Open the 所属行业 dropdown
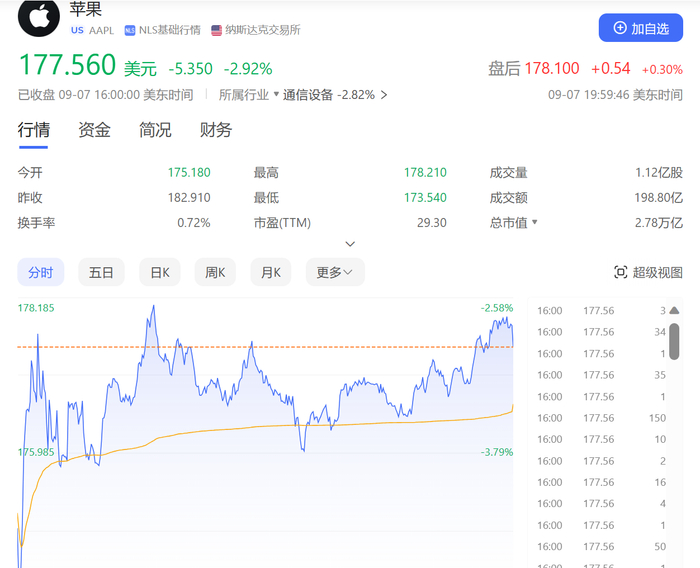Screen dimensions: 700x568 (x=249, y=95)
